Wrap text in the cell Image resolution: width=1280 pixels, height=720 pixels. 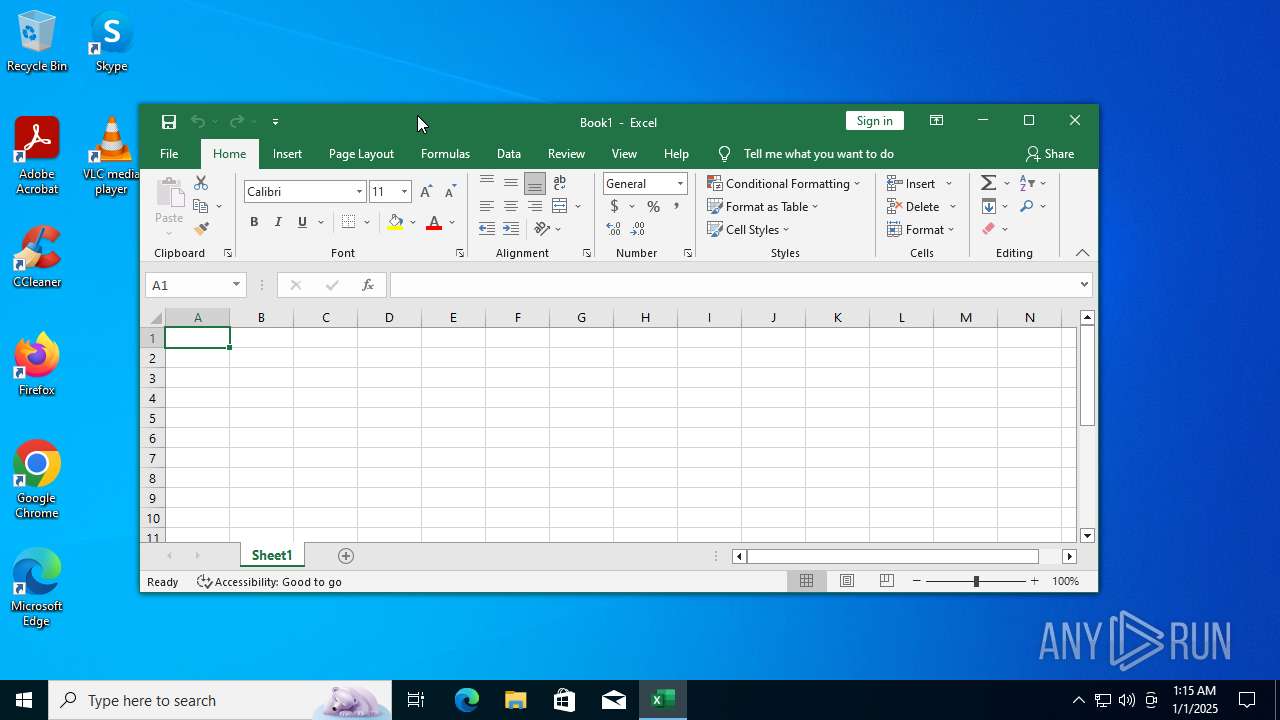tap(560, 183)
